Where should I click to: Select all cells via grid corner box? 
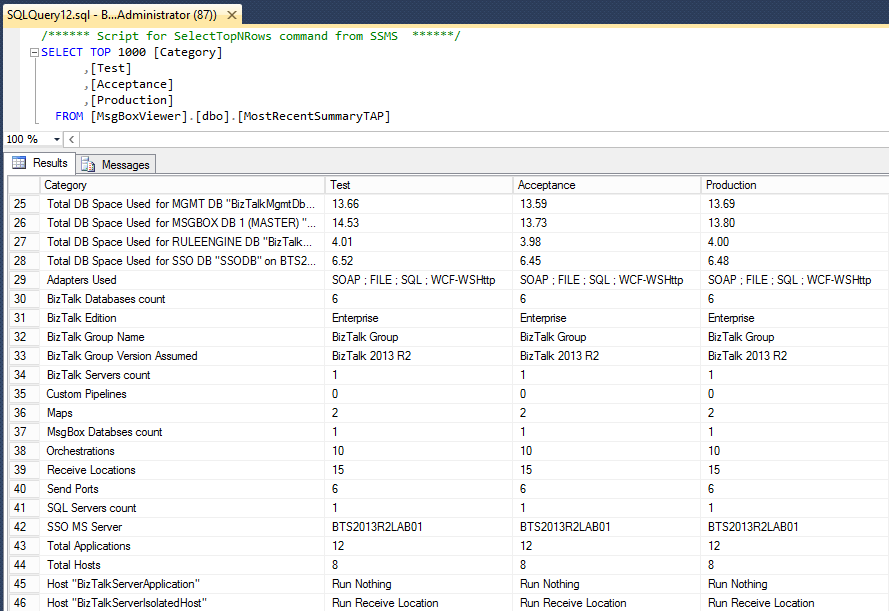23,185
